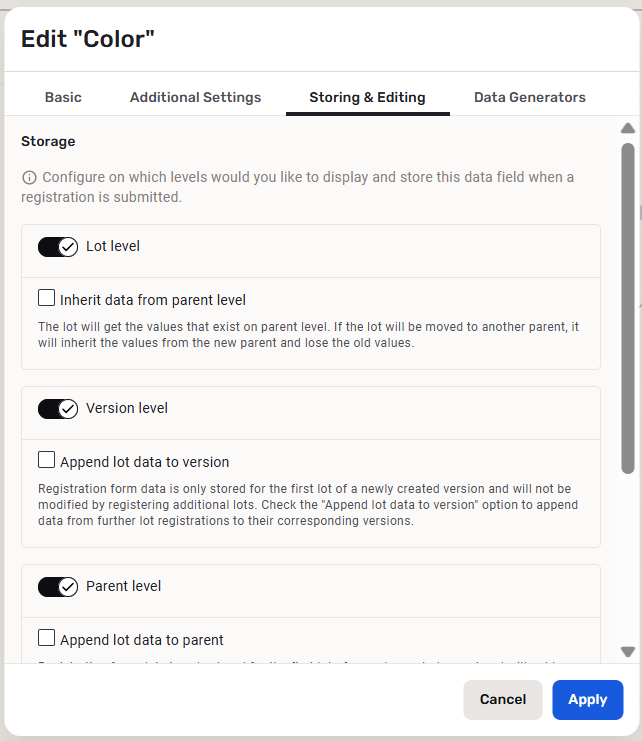Screen dimensions: 642x741
Task: Check Inherit data from parent level
Action: 47,298
